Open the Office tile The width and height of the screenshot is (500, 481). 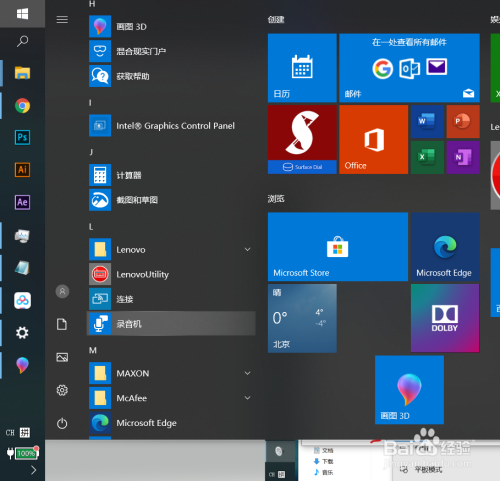click(x=373, y=139)
